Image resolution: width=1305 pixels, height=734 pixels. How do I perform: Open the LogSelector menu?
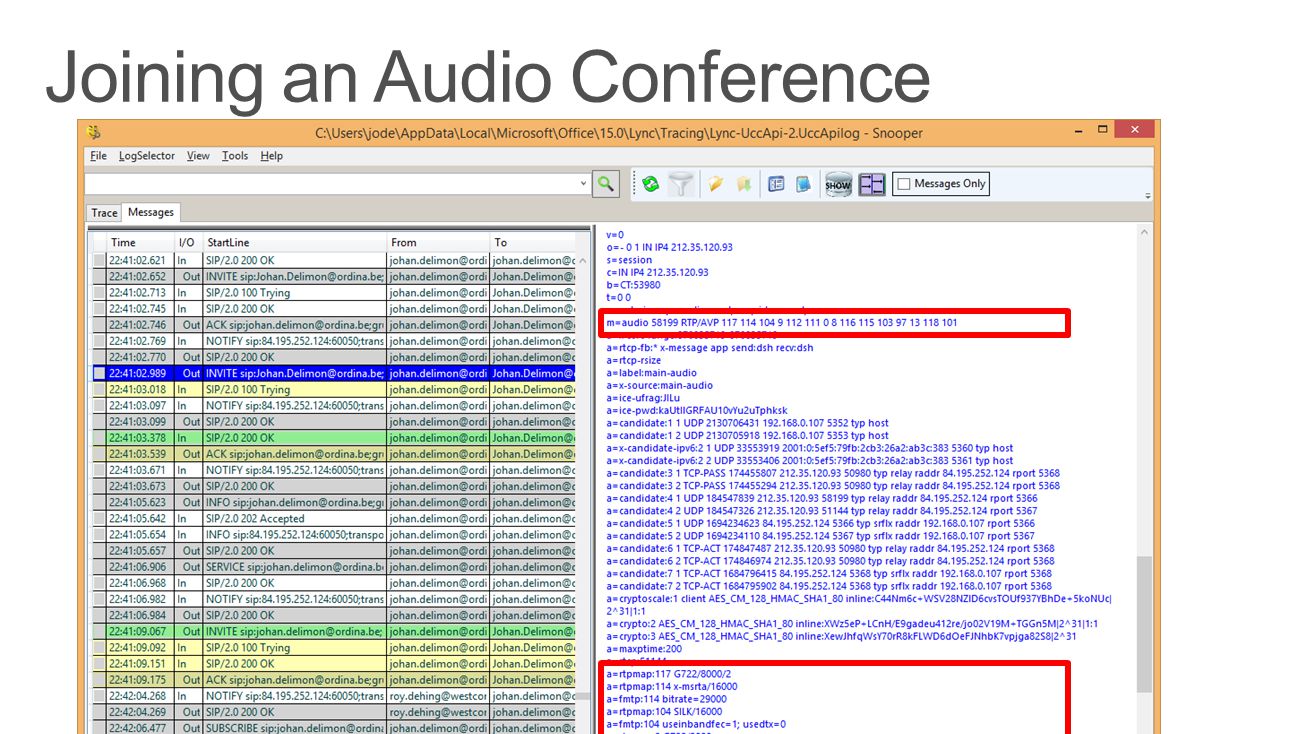click(146, 156)
